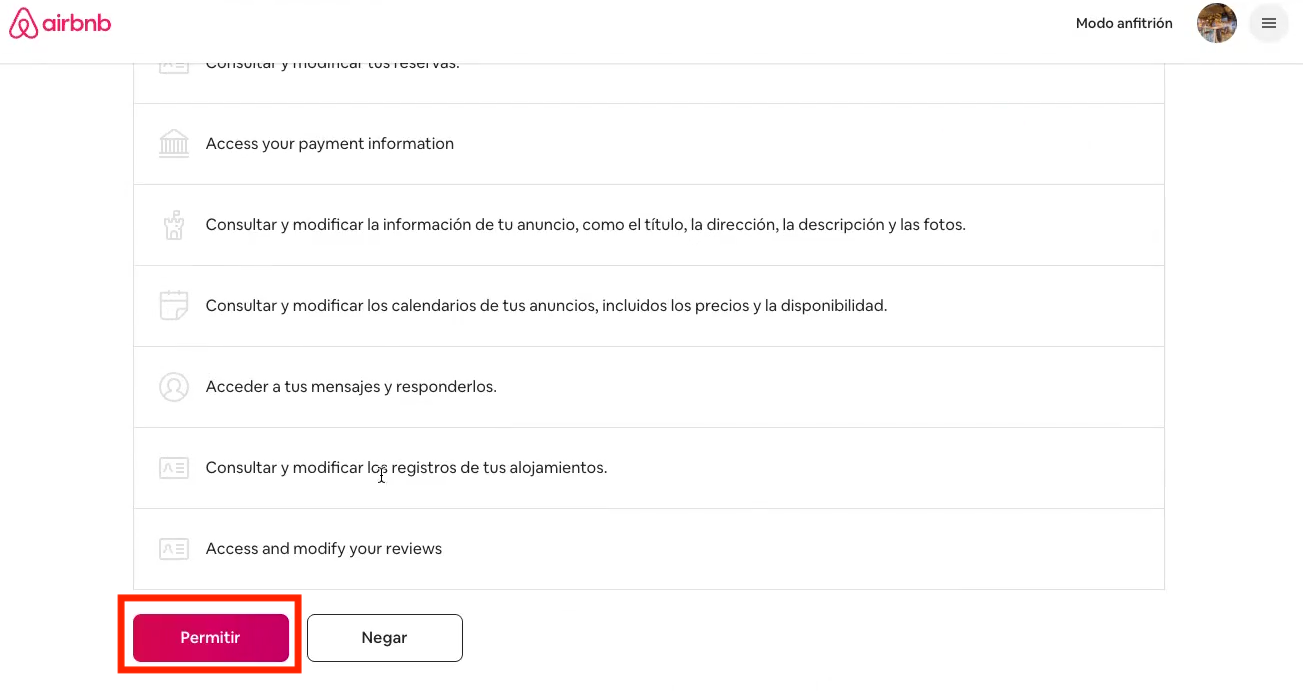Click the person icon beside messages permission
This screenshot has height=691, width=1303.
click(174, 387)
